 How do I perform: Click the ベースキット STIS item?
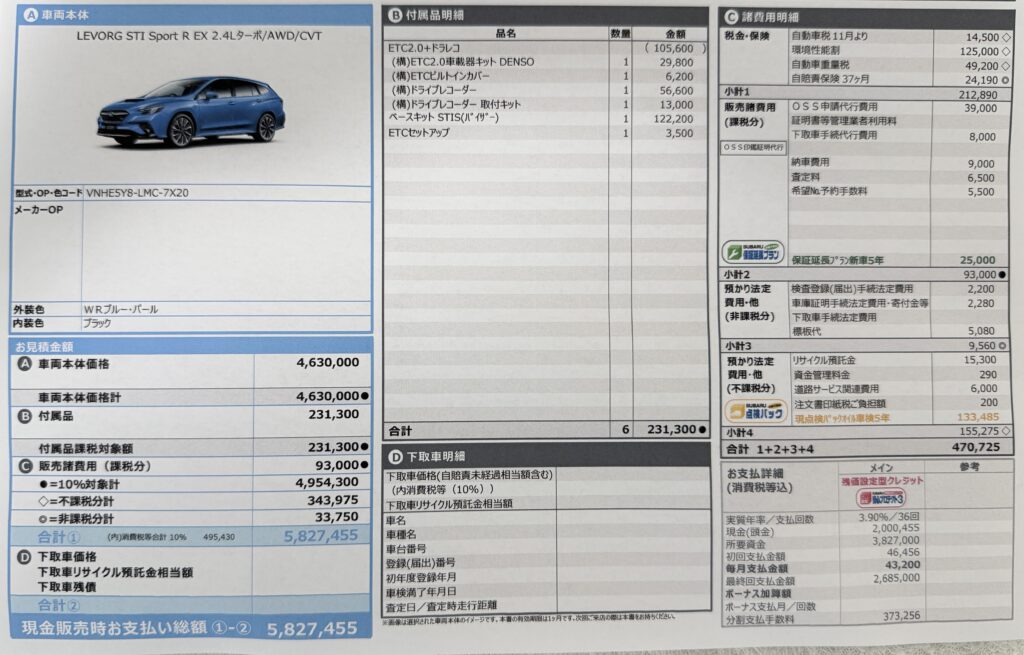443,118
